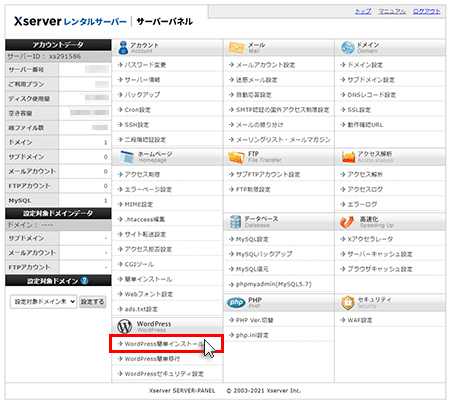
Task: Click the Homepage section browser icon
Action: (x=126, y=157)
